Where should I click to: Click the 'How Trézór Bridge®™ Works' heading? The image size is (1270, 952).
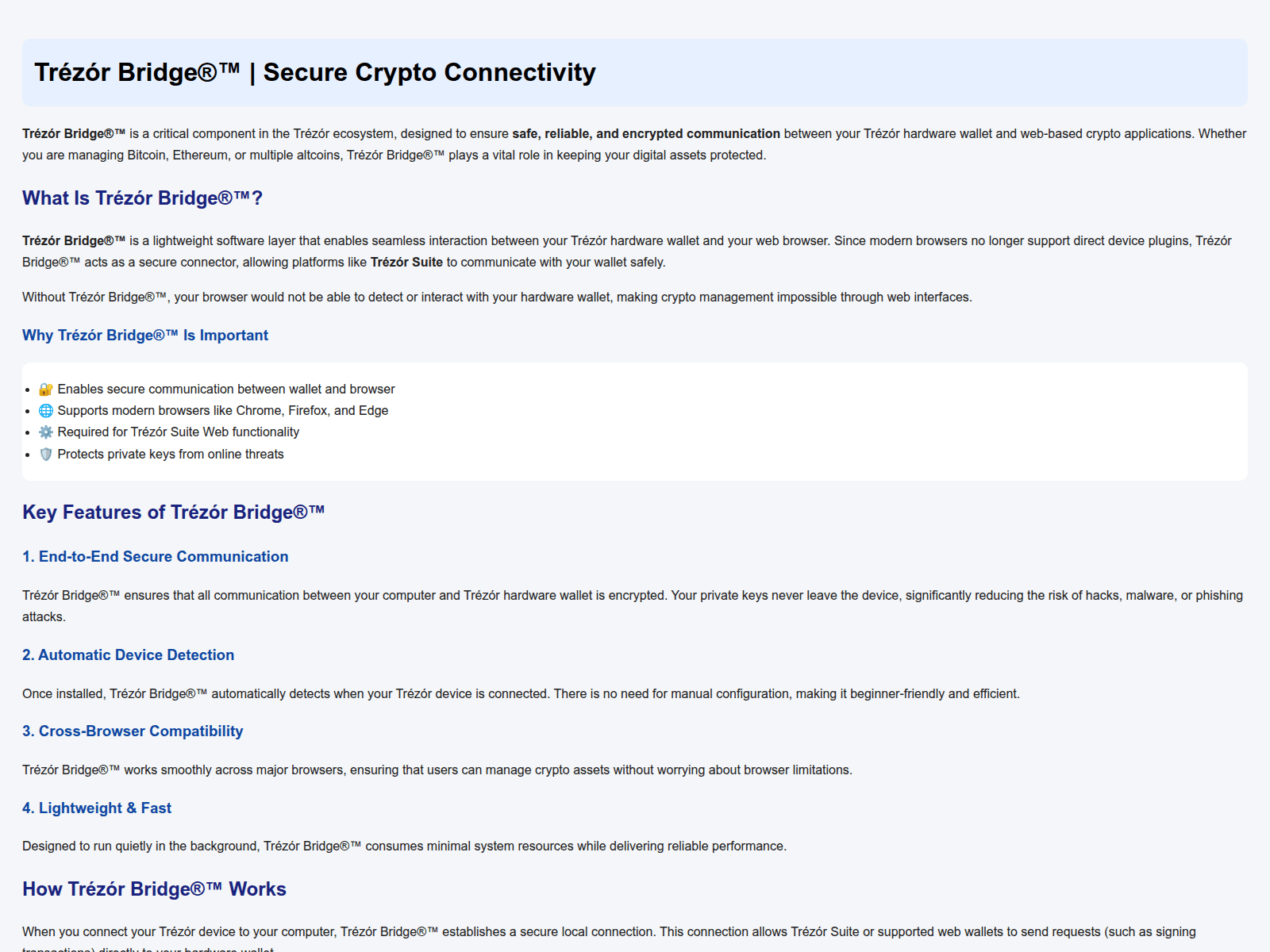pos(154,889)
